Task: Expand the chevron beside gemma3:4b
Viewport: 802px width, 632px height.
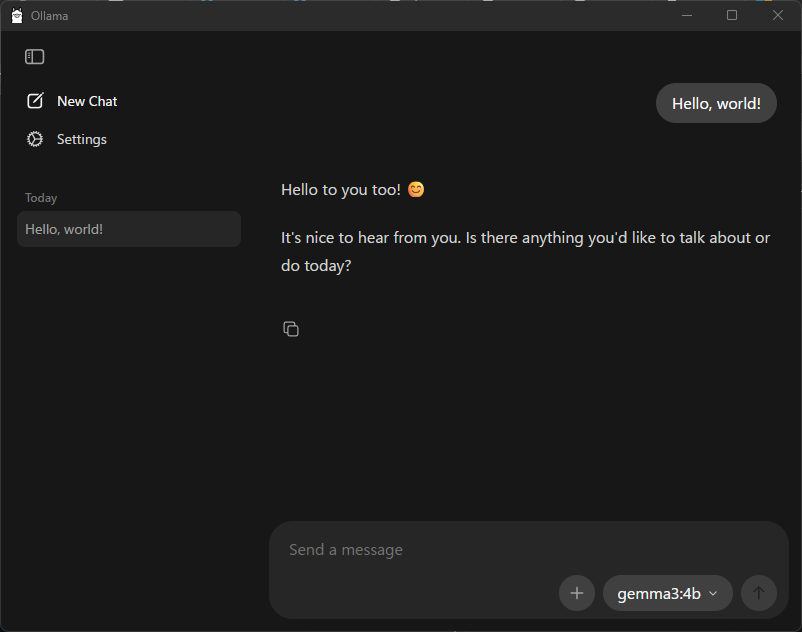Action: tap(712, 593)
